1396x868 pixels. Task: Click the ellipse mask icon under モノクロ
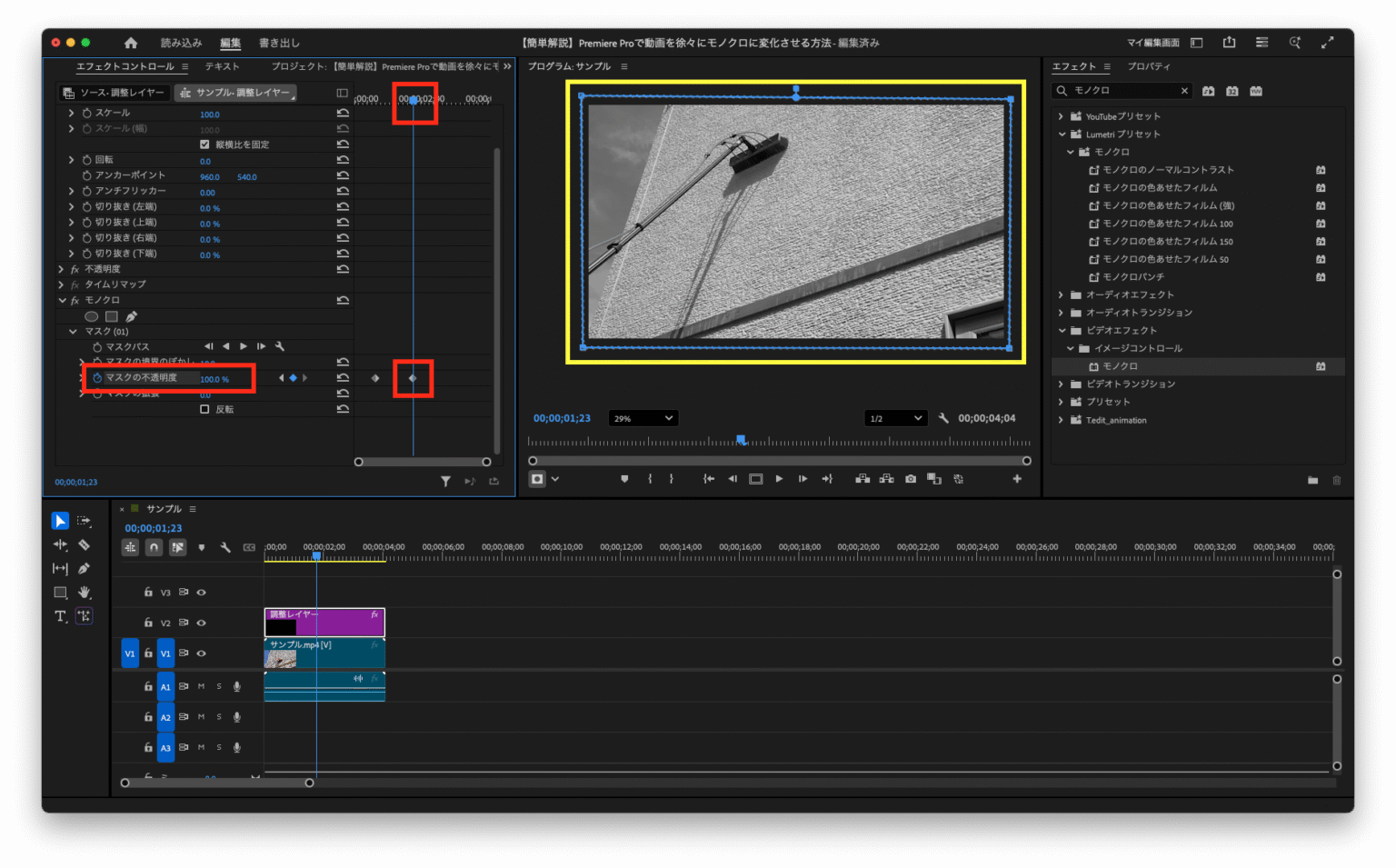[91, 315]
